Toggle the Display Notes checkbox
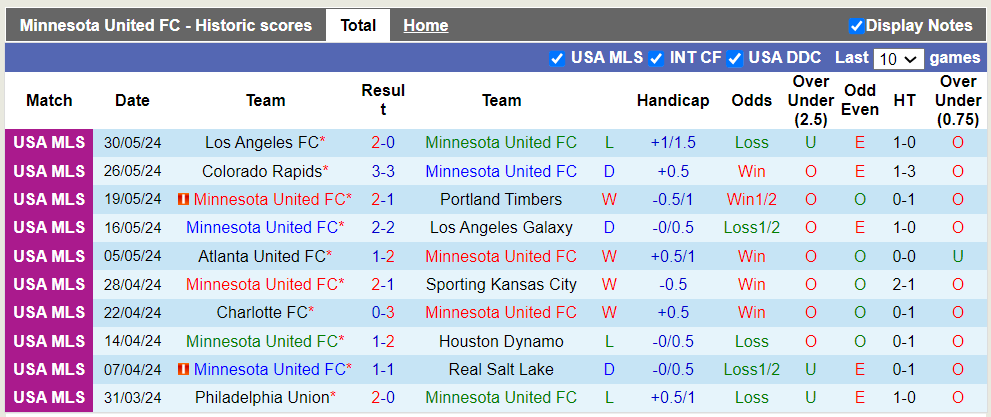Screen dimensions: 991x417 [x=856, y=26]
